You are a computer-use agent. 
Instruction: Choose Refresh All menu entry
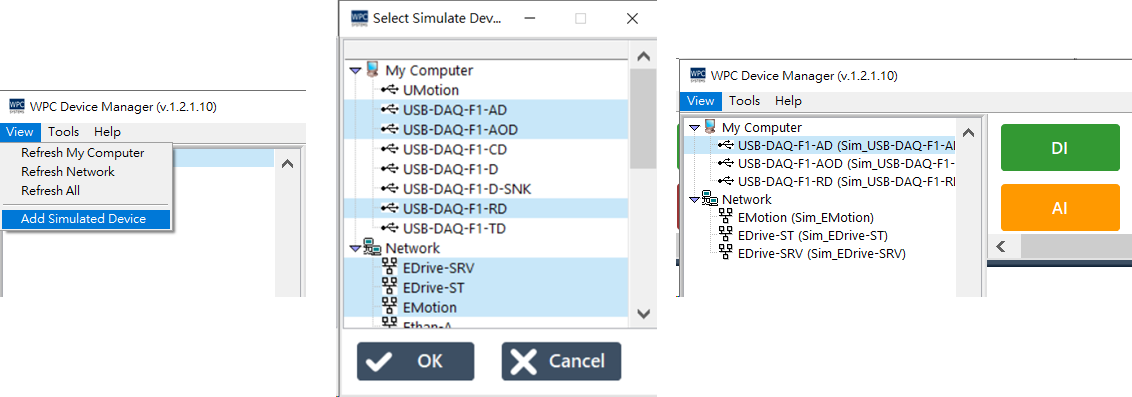[x=51, y=191]
